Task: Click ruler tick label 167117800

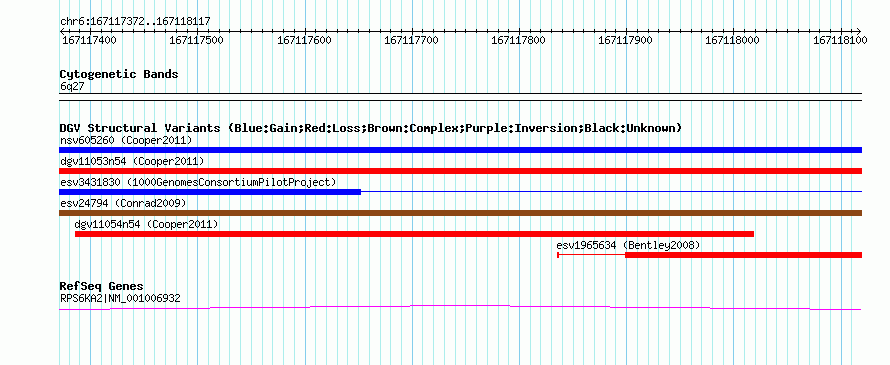Action: [518, 40]
